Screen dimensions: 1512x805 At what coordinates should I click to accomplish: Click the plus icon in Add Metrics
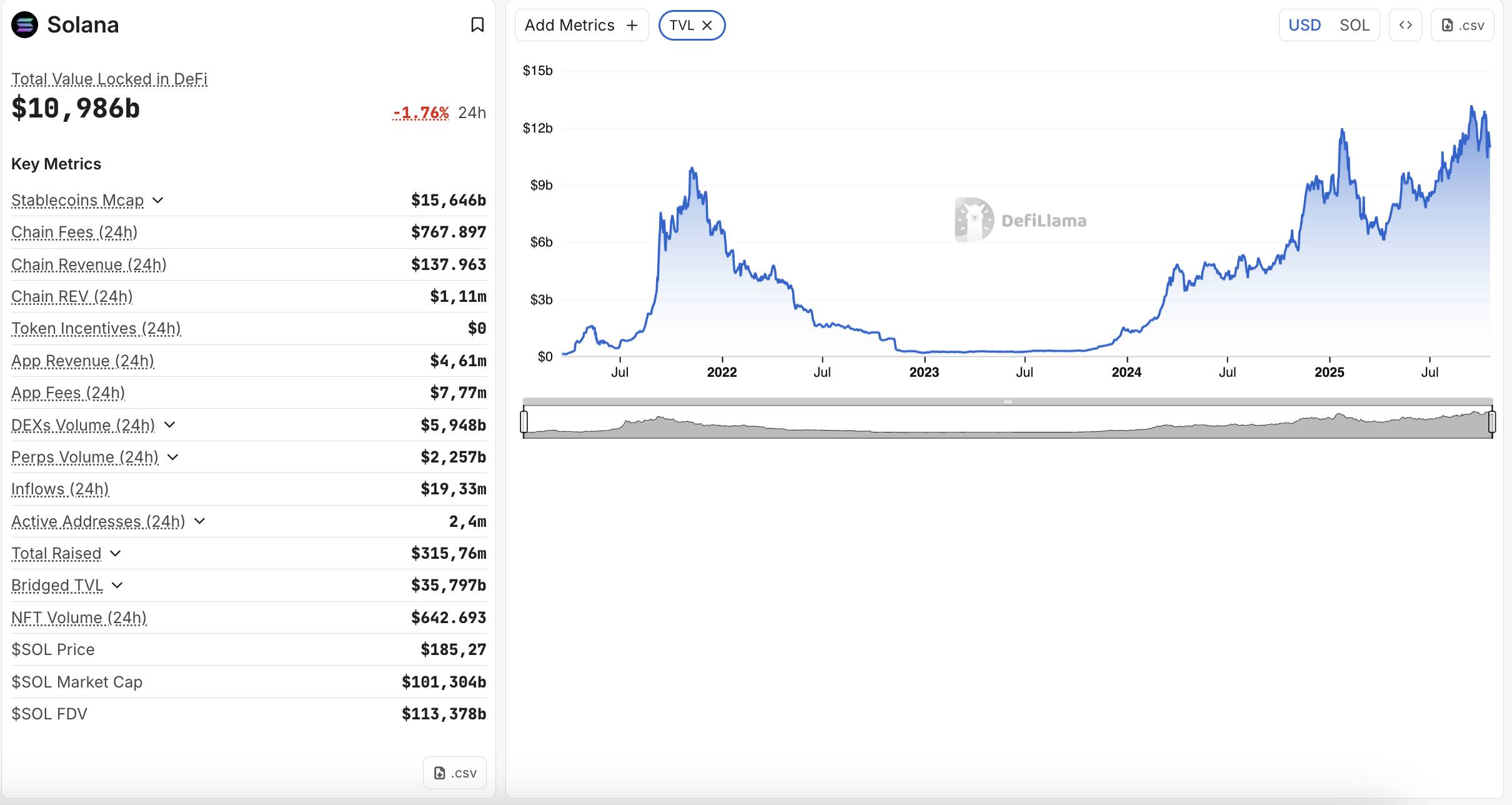[632, 26]
